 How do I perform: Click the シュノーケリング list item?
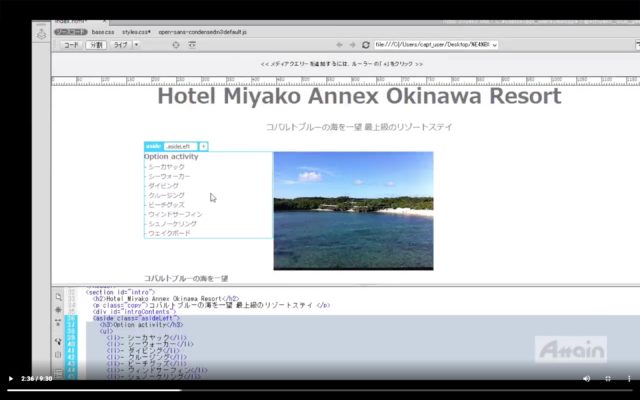[172, 224]
